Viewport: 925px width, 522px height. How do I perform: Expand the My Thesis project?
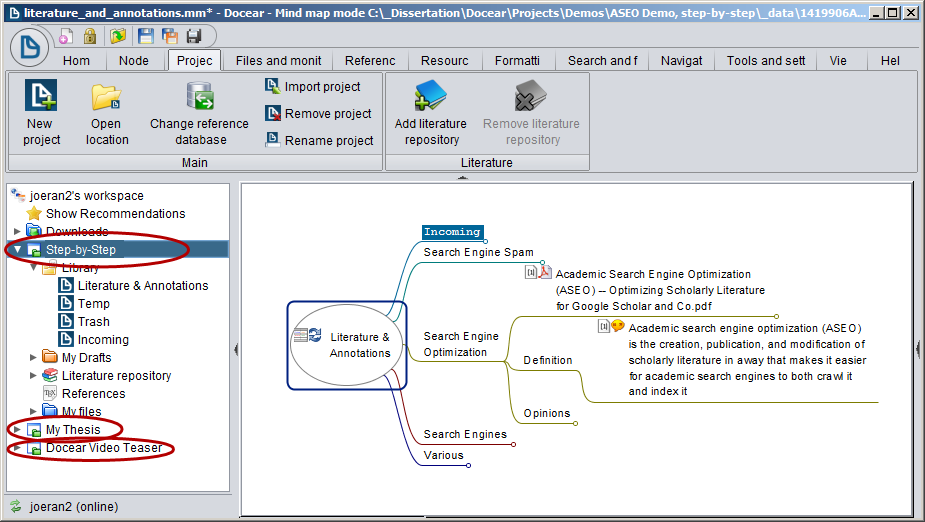point(17,429)
